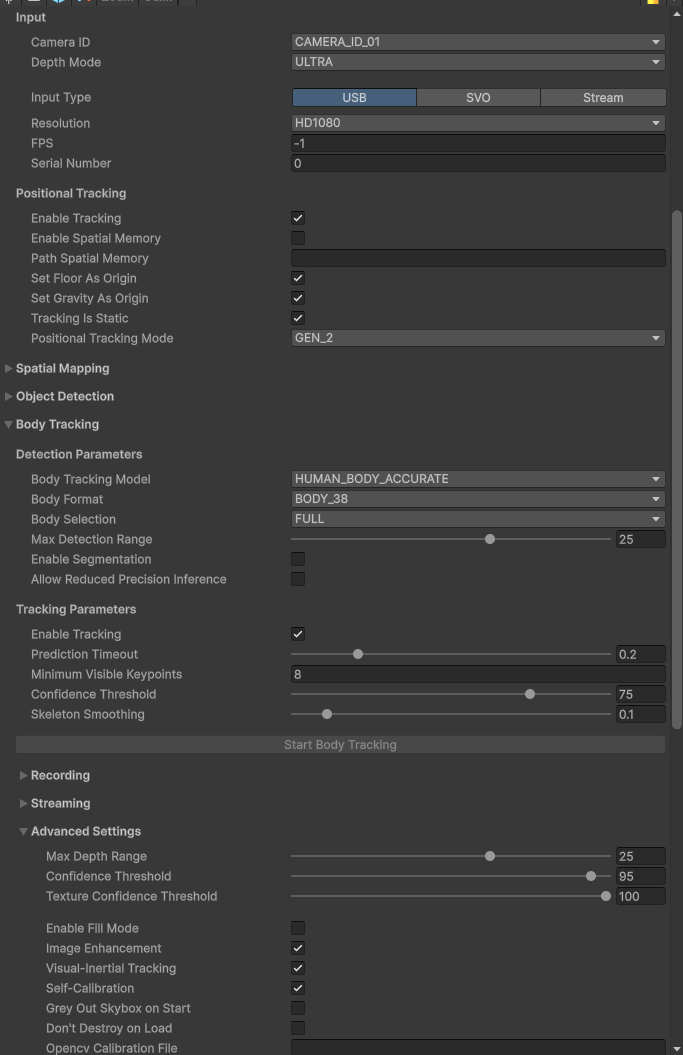The width and height of the screenshot is (683, 1055).
Task: Select SVO input type
Action: [478, 98]
